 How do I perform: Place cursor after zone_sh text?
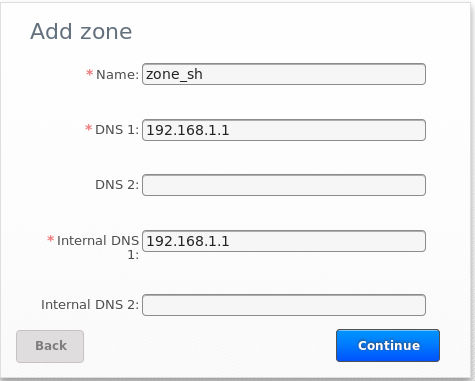[204, 74]
